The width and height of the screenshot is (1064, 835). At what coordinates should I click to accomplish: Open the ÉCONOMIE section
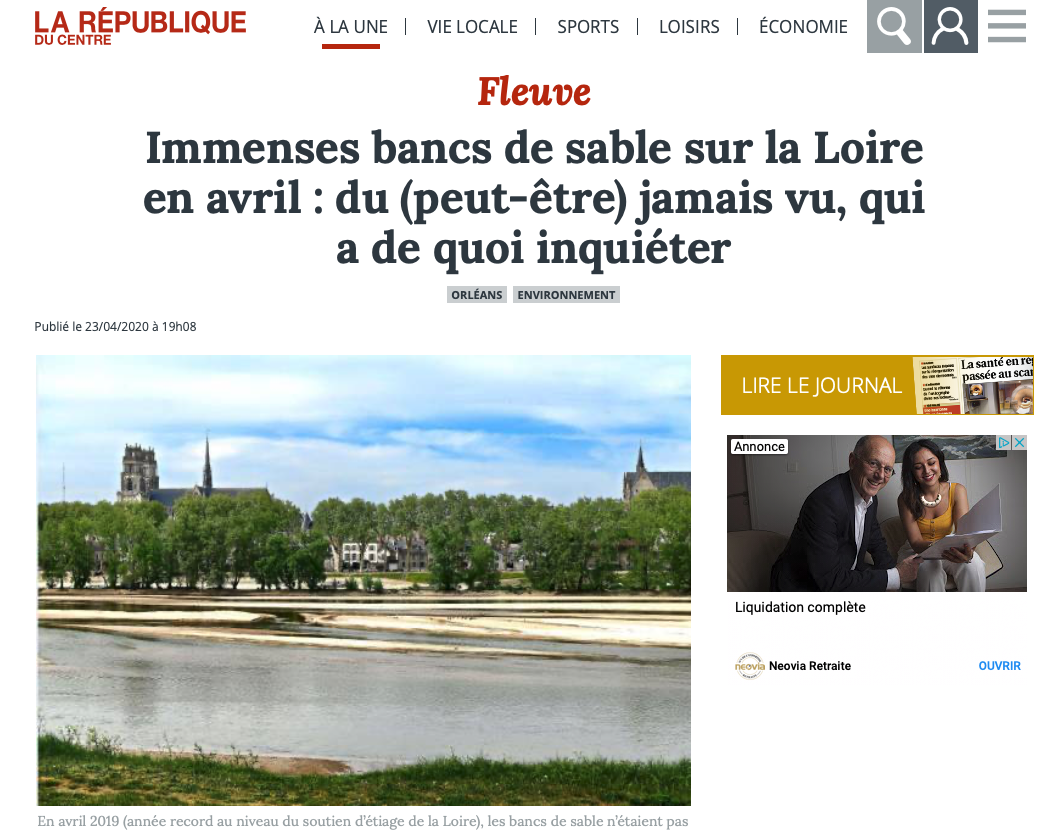tap(803, 27)
